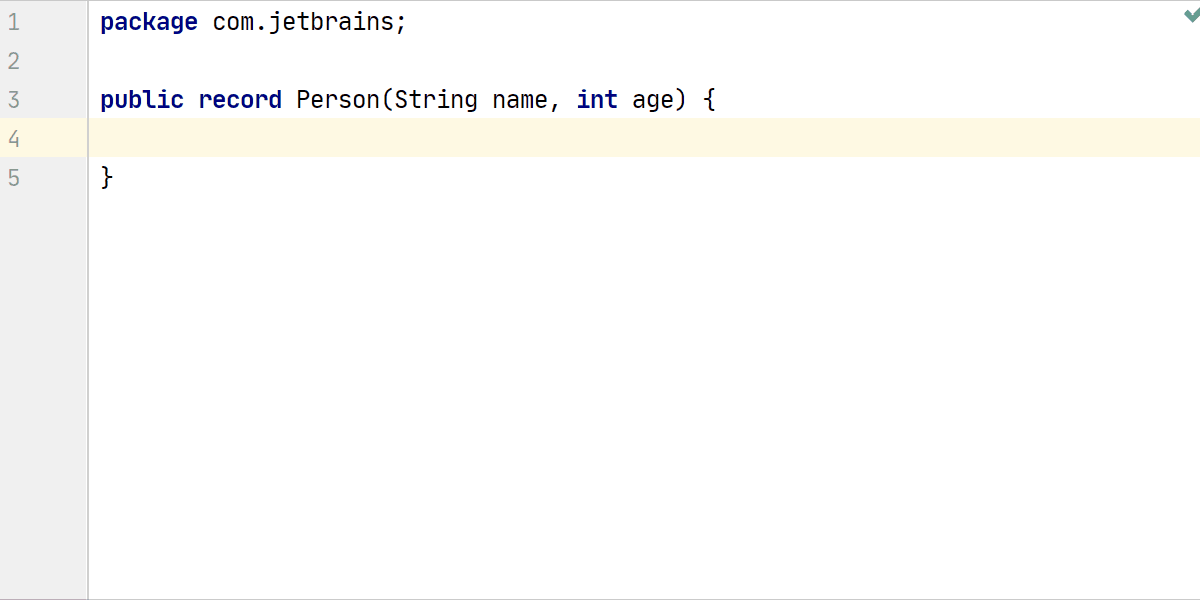Click line number 2 in the gutter
1200x600 pixels.
point(14,60)
